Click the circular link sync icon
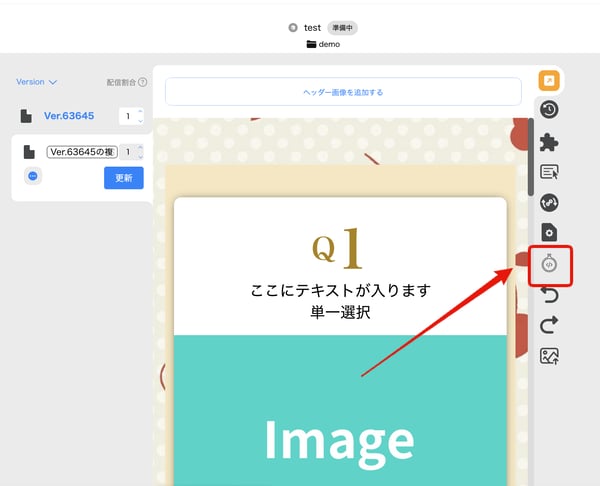The image size is (600, 486). [548, 203]
